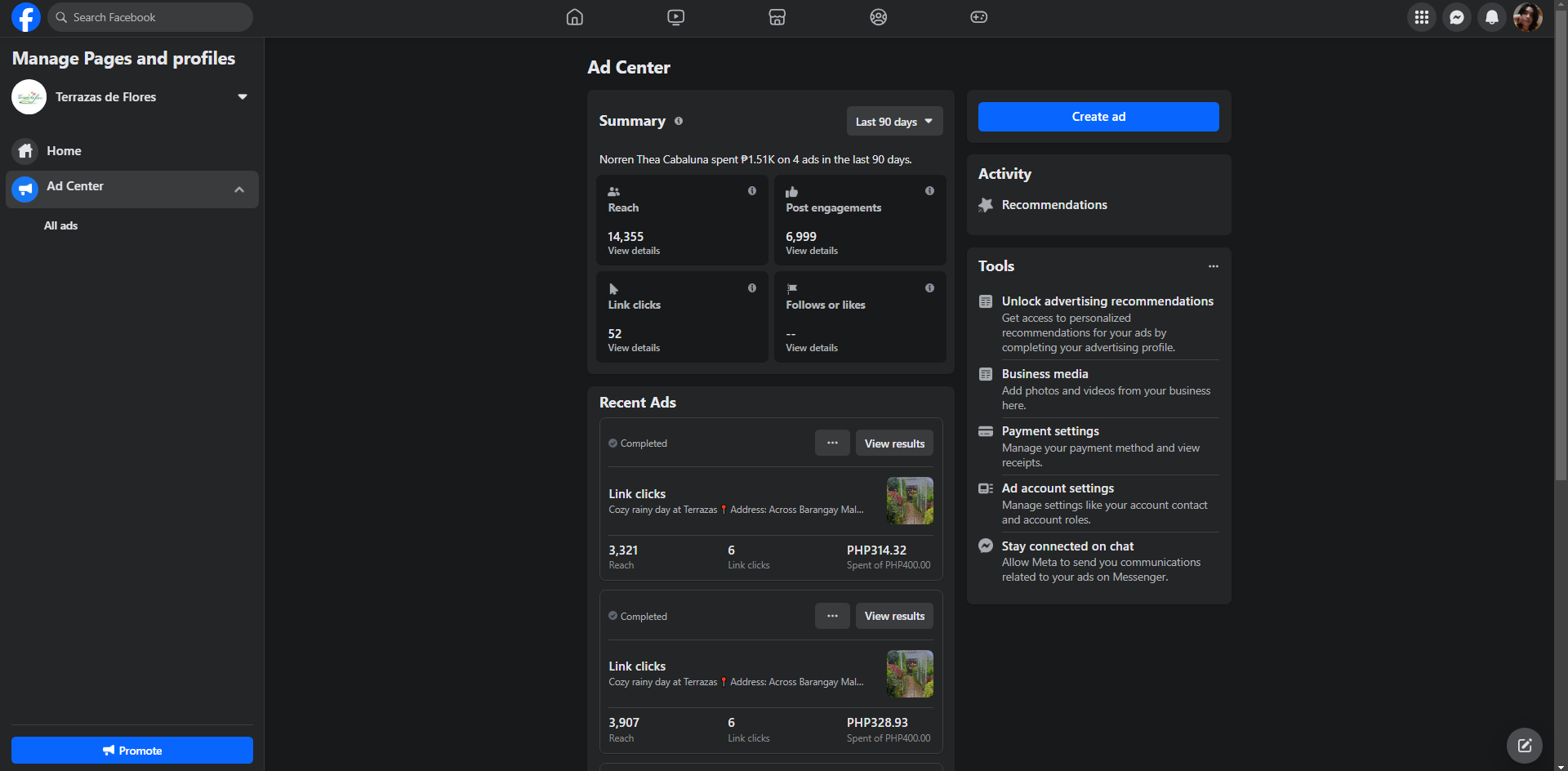The height and width of the screenshot is (771, 1568).
Task: Open Facebook Gaming from the top bar
Action: pyautogui.click(x=978, y=17)
